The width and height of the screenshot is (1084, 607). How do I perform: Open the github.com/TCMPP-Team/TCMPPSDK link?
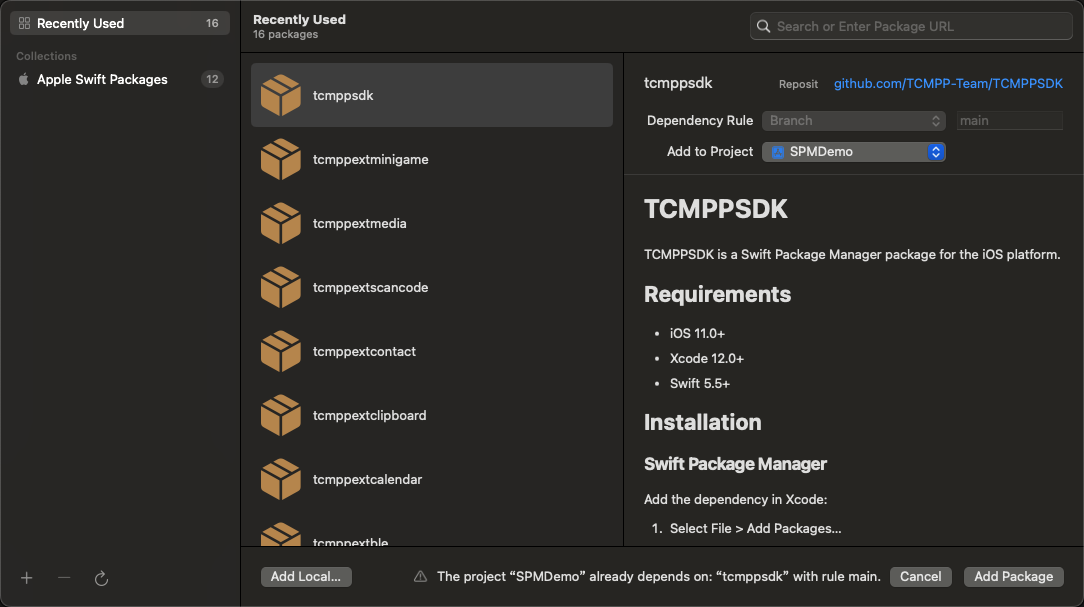[x=948, y=84]
